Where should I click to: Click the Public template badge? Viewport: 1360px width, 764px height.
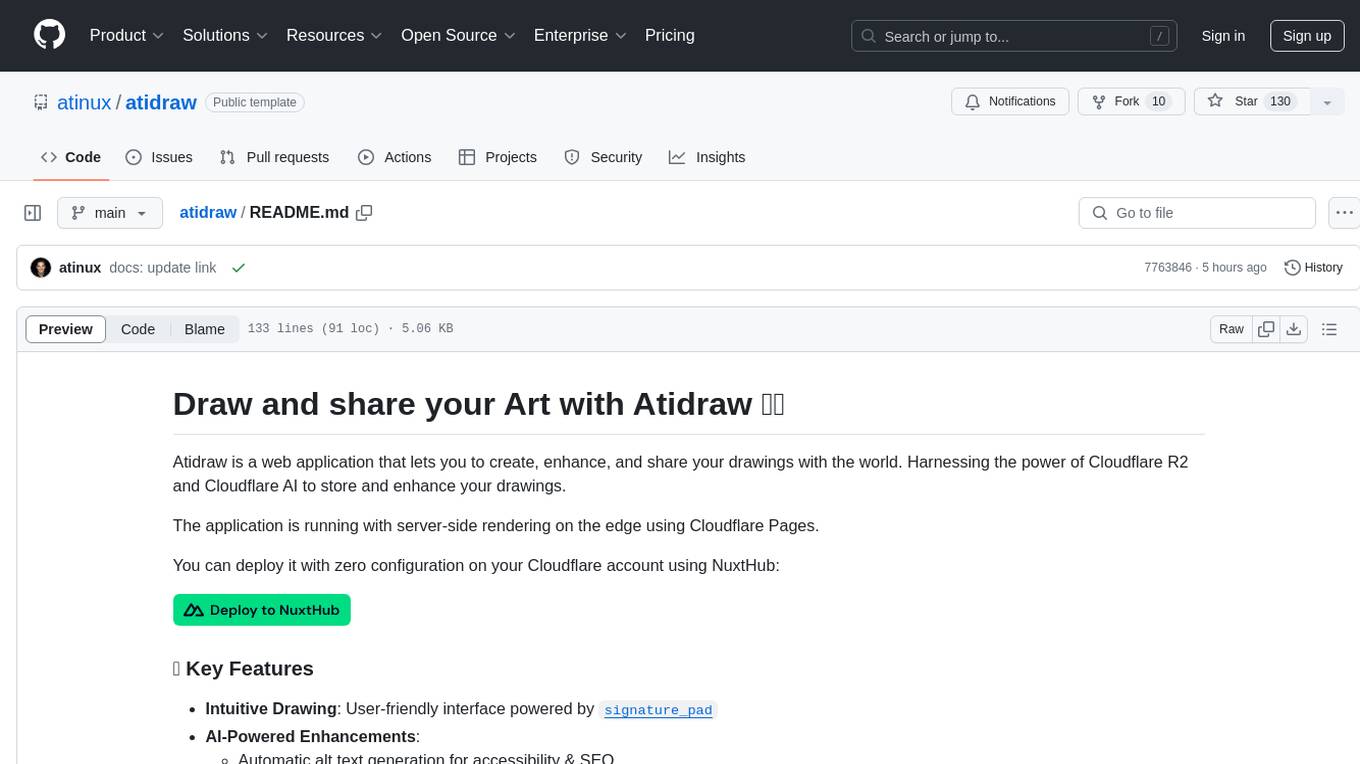click(x=255, y=102)
